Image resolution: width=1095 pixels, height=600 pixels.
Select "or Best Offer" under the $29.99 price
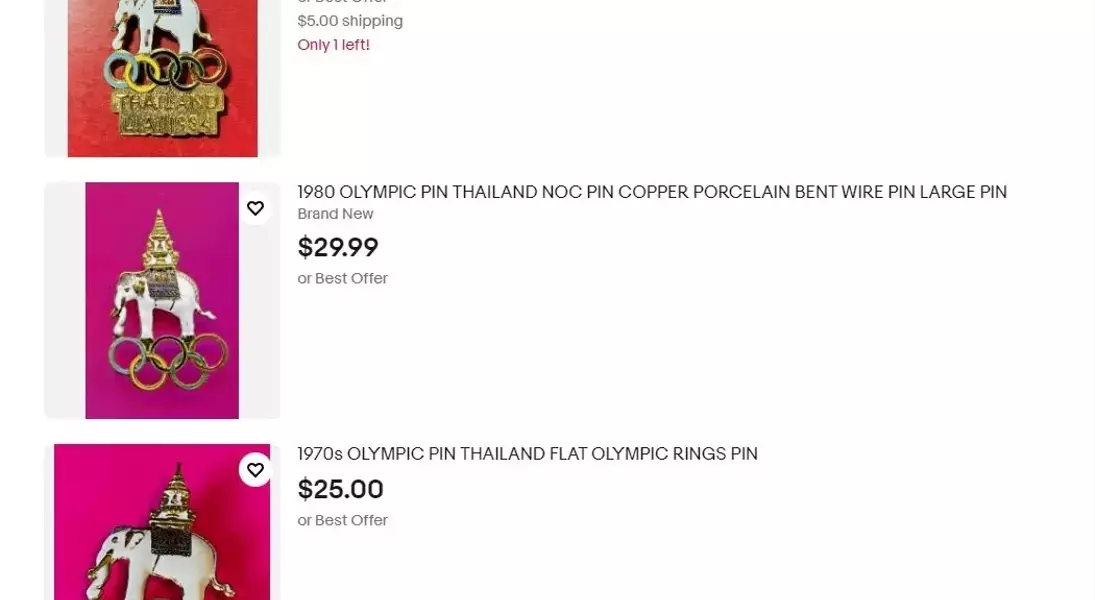[x=342, y=278]
